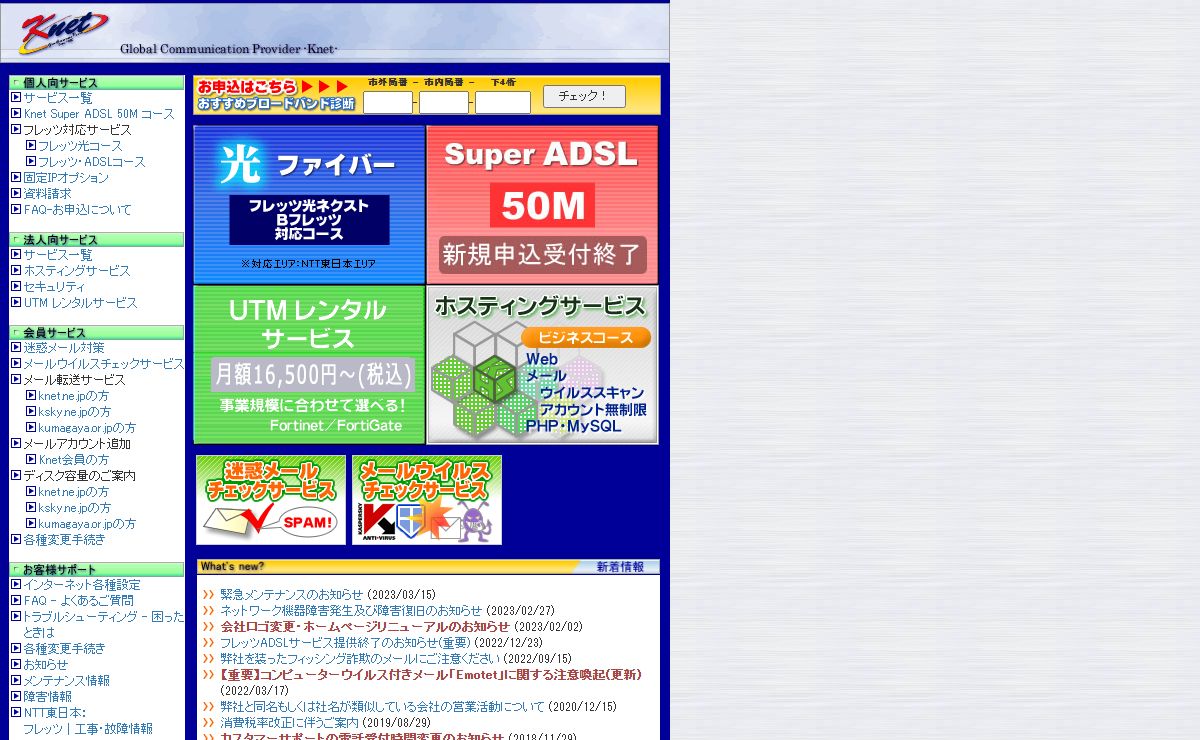Open サービス一覧 under 法人向サービス
Image resolution: width=1200 pixels, height=740 pixels.
pos(58,255)
